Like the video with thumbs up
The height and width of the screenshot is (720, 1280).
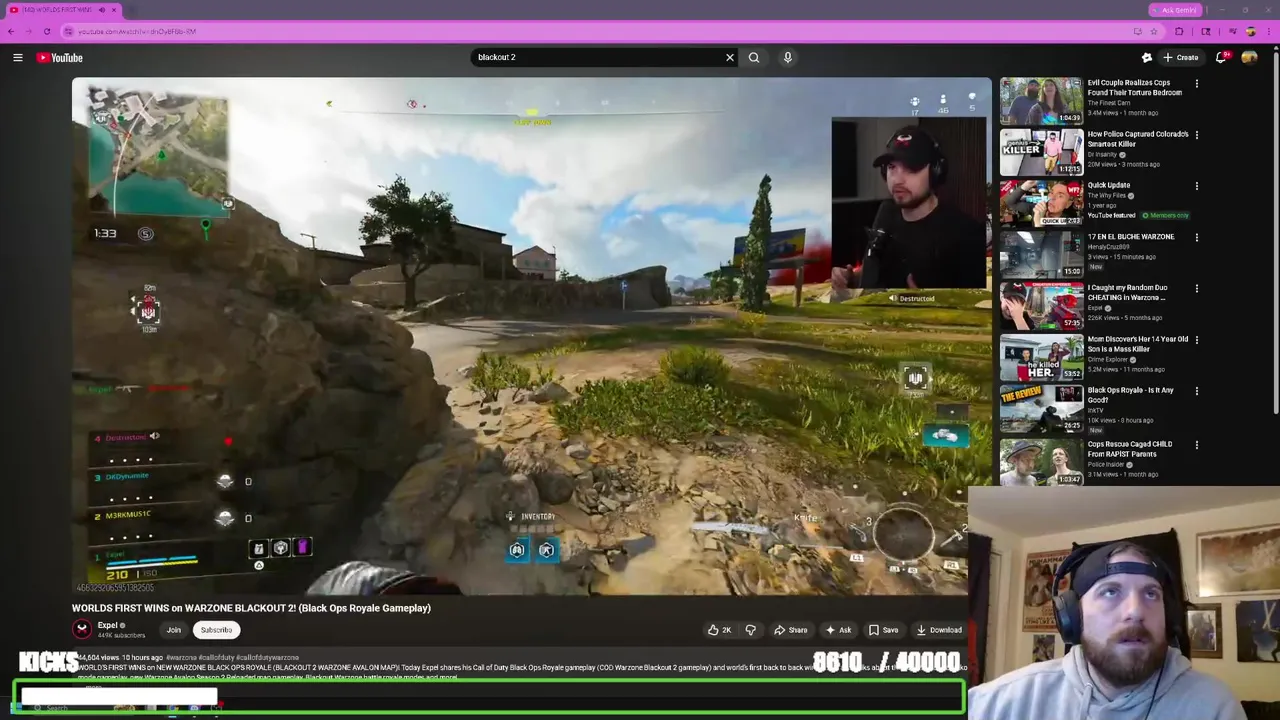tap(719, 630)
